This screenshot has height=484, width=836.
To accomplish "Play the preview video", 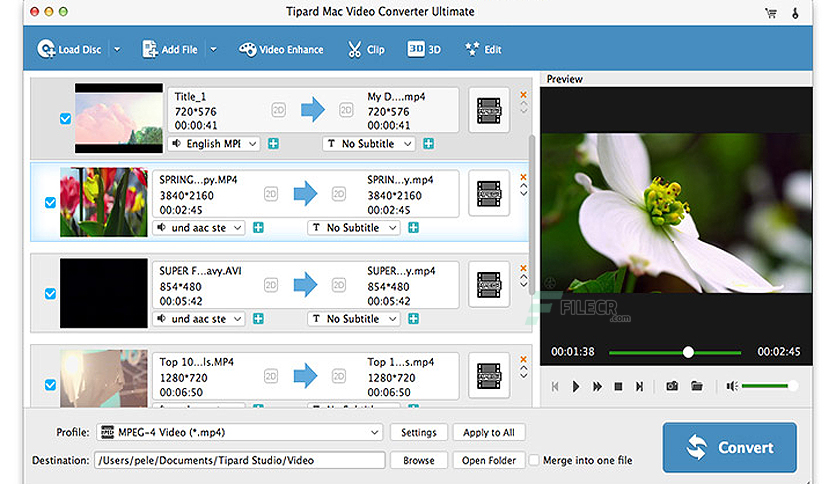I will click(576, 386).
